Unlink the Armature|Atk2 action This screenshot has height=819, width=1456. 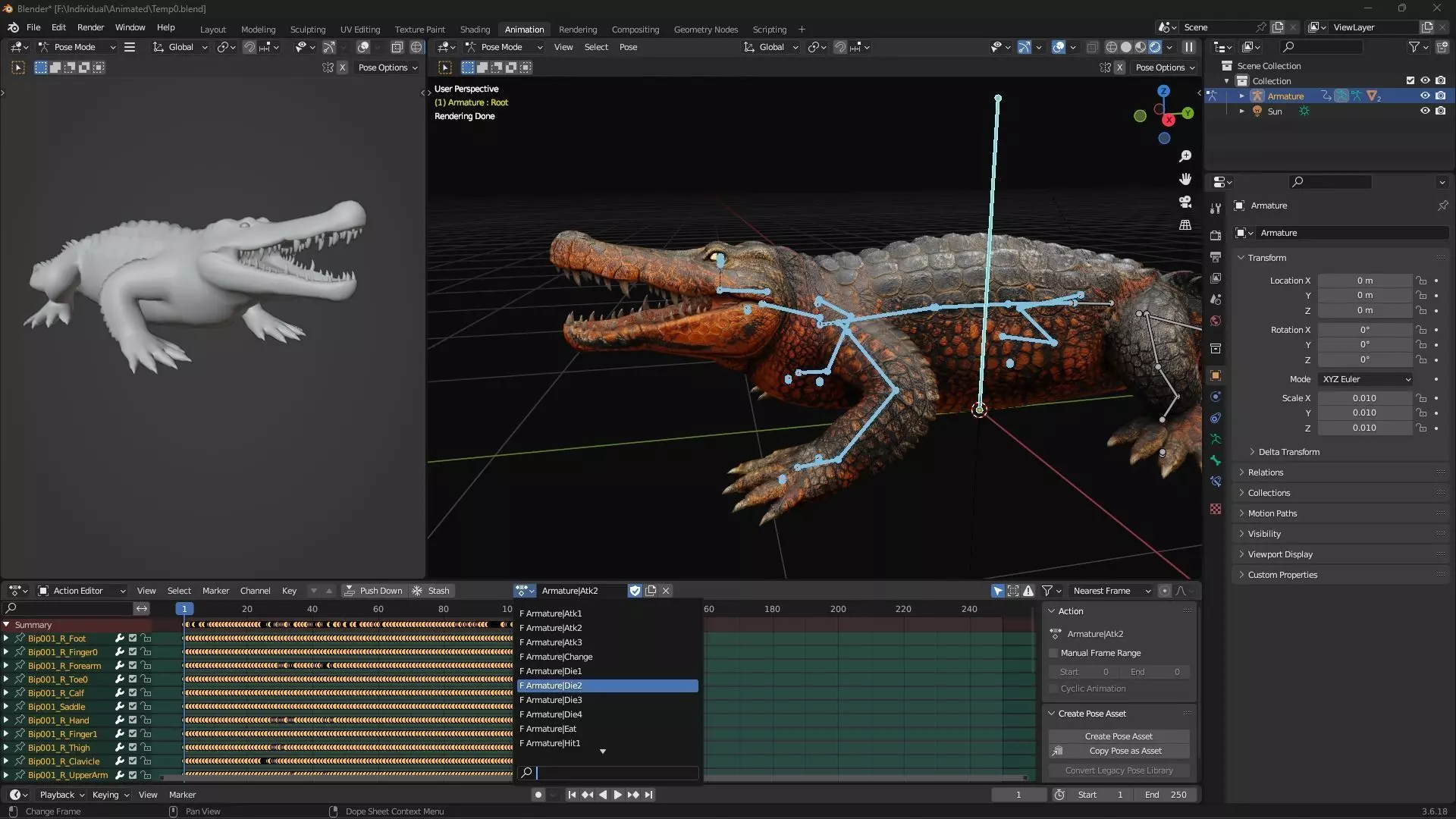666,591
